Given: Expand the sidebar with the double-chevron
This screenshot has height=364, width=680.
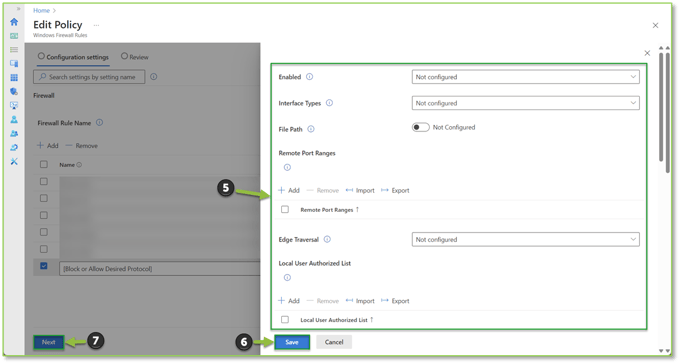Looking at the screenshot, I should click(18, 9).
